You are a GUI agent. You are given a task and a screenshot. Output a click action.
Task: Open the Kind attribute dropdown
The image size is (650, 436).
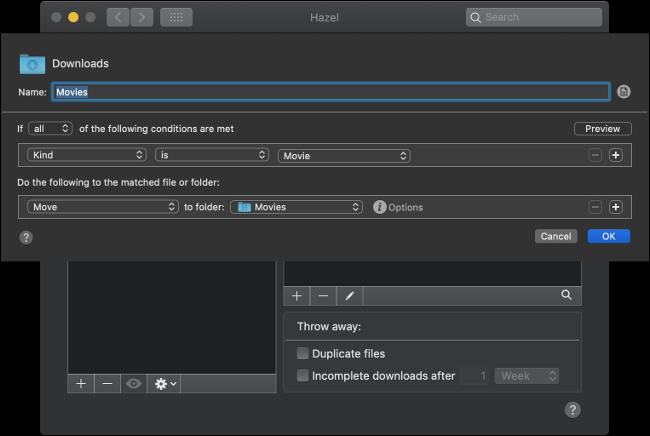87,155
